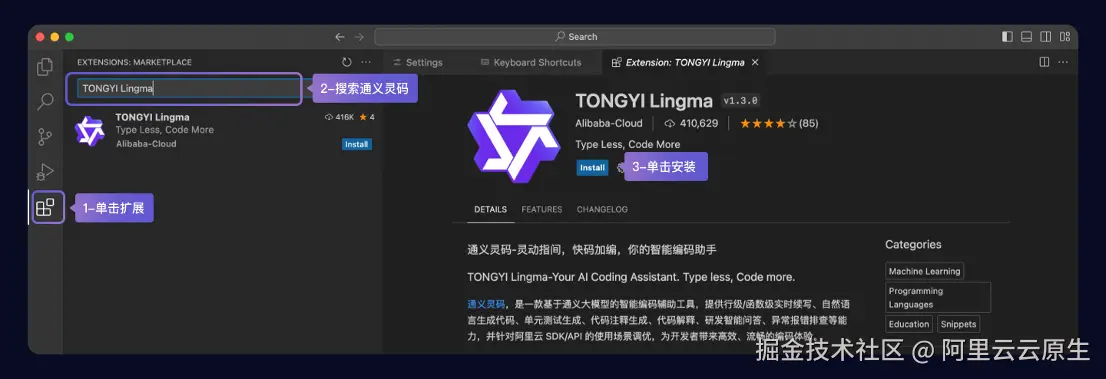This screenshot has height=379, width=1106.
Task: Show the FEATURES tab of the extension
Action: 542,210
